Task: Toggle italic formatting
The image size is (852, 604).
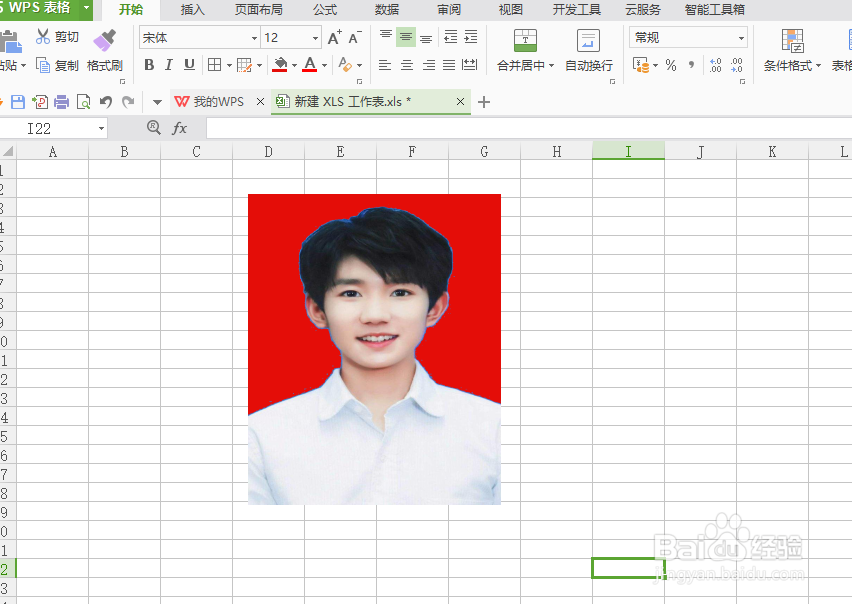Action: tap(168, 65)
